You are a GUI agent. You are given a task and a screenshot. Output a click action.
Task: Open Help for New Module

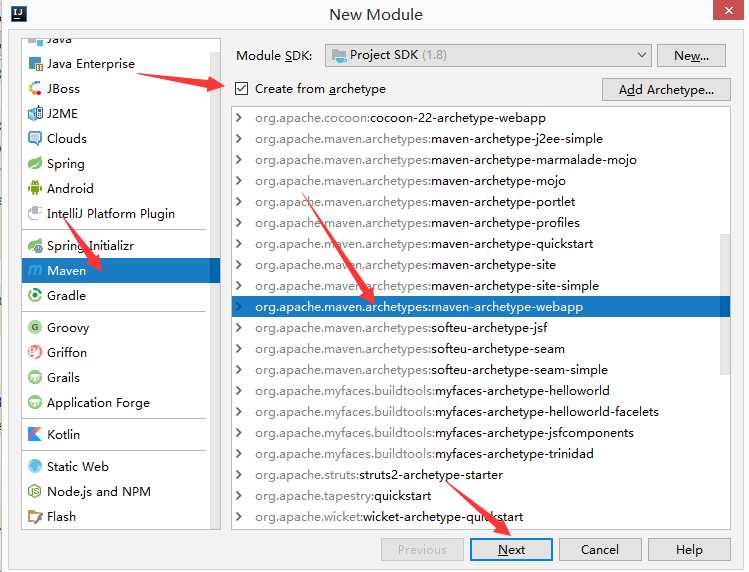pyautogui.click(x=689, y=550)
